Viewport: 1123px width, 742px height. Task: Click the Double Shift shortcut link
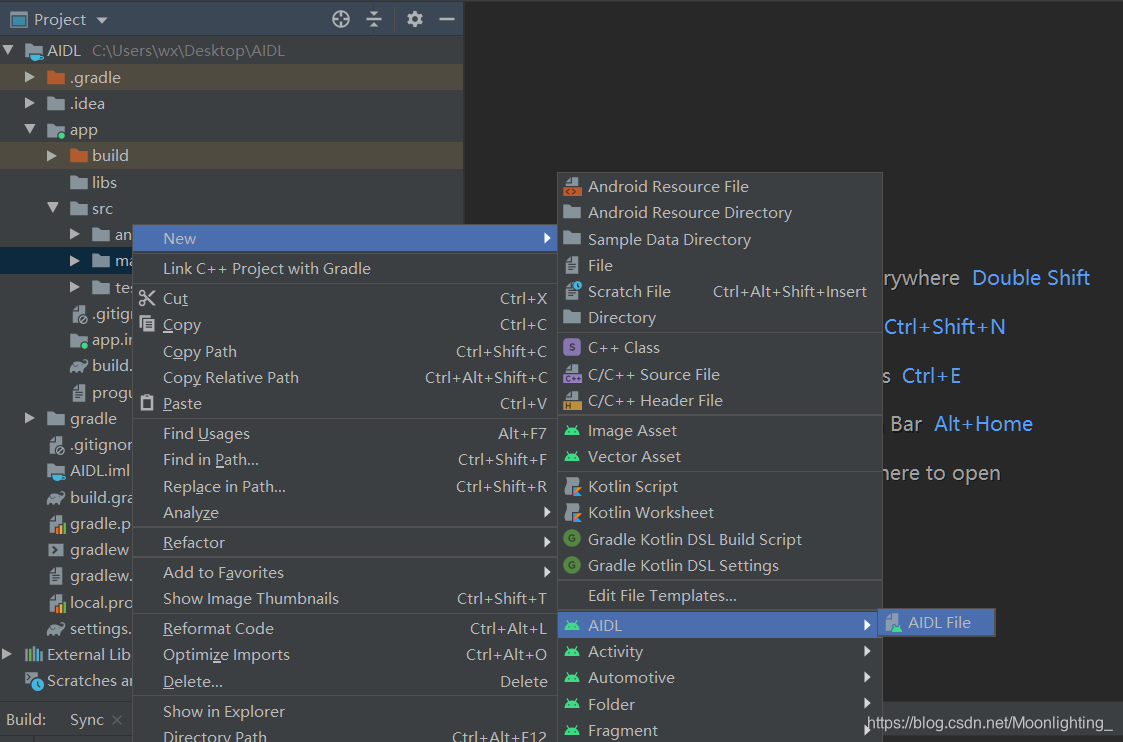click(1031, 278)
